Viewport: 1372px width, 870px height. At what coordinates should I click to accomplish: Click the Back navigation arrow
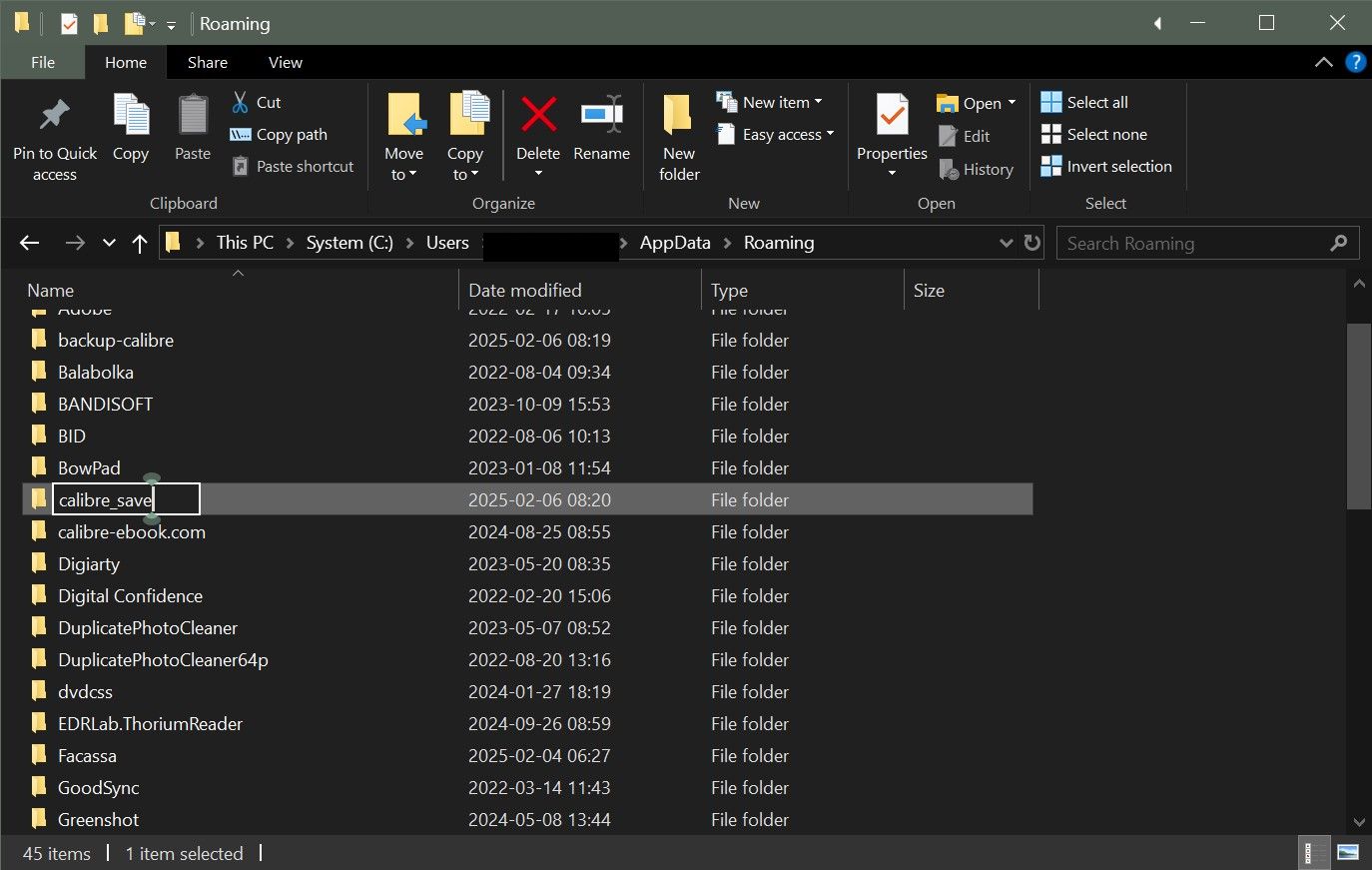(x=30, y=243)
